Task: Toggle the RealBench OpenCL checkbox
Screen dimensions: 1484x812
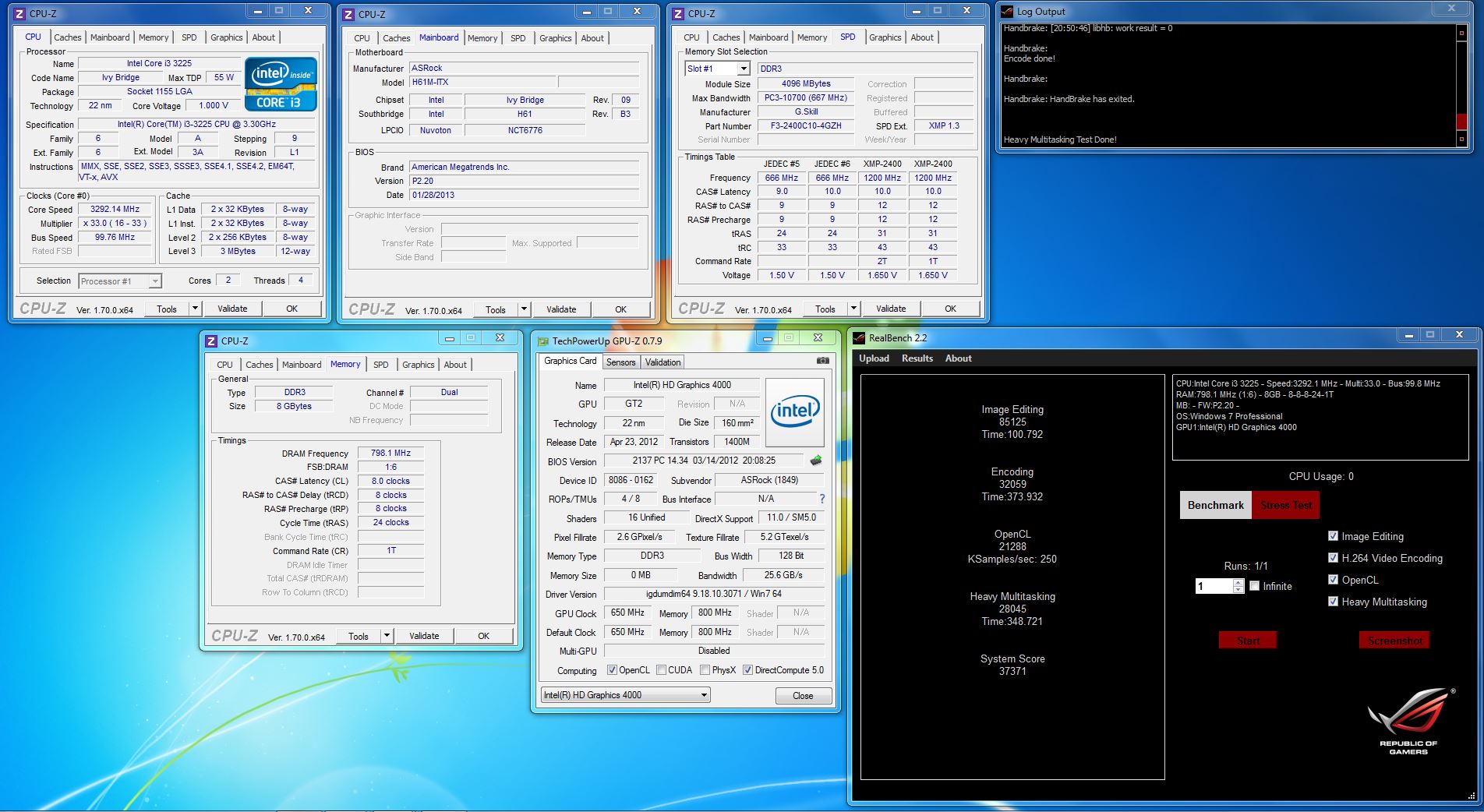Action: click(x=1333, y=580)
